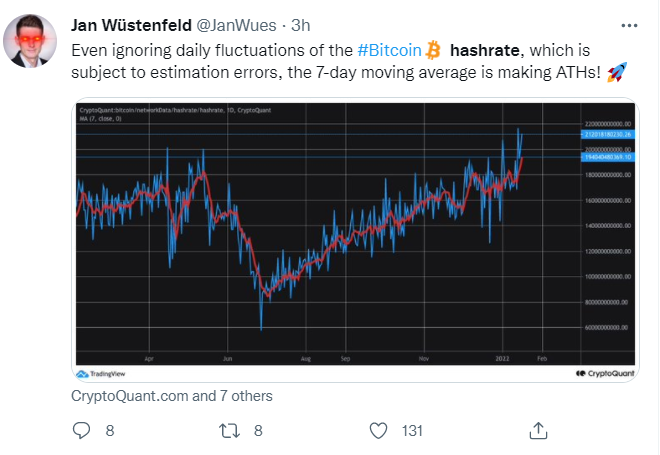Click the retweet count of 8
This screenshot has height=455, width=660.
click(258, 431)
